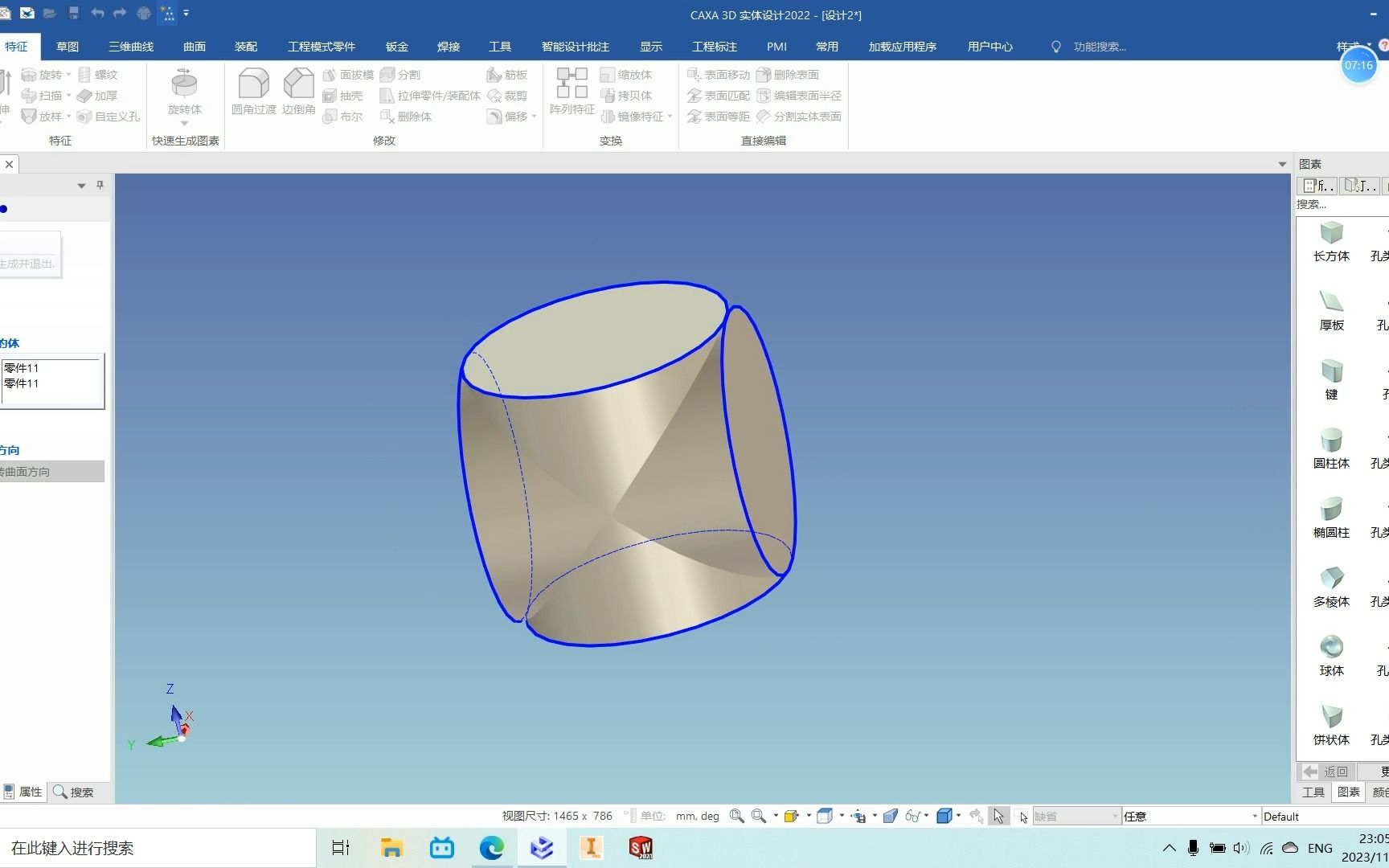This screenshot has width=1389, height=868.
Task: Click the 搜索 tab at panel bottom
Action: (73, 792)
